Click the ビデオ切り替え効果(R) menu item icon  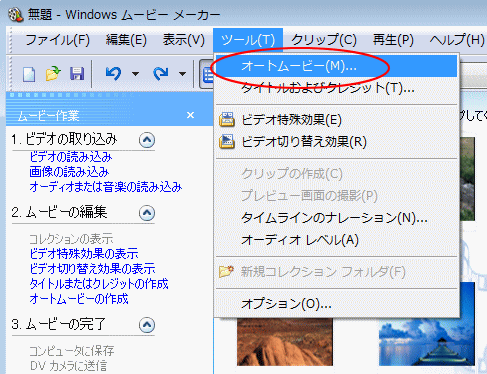(x=227, y=141)
